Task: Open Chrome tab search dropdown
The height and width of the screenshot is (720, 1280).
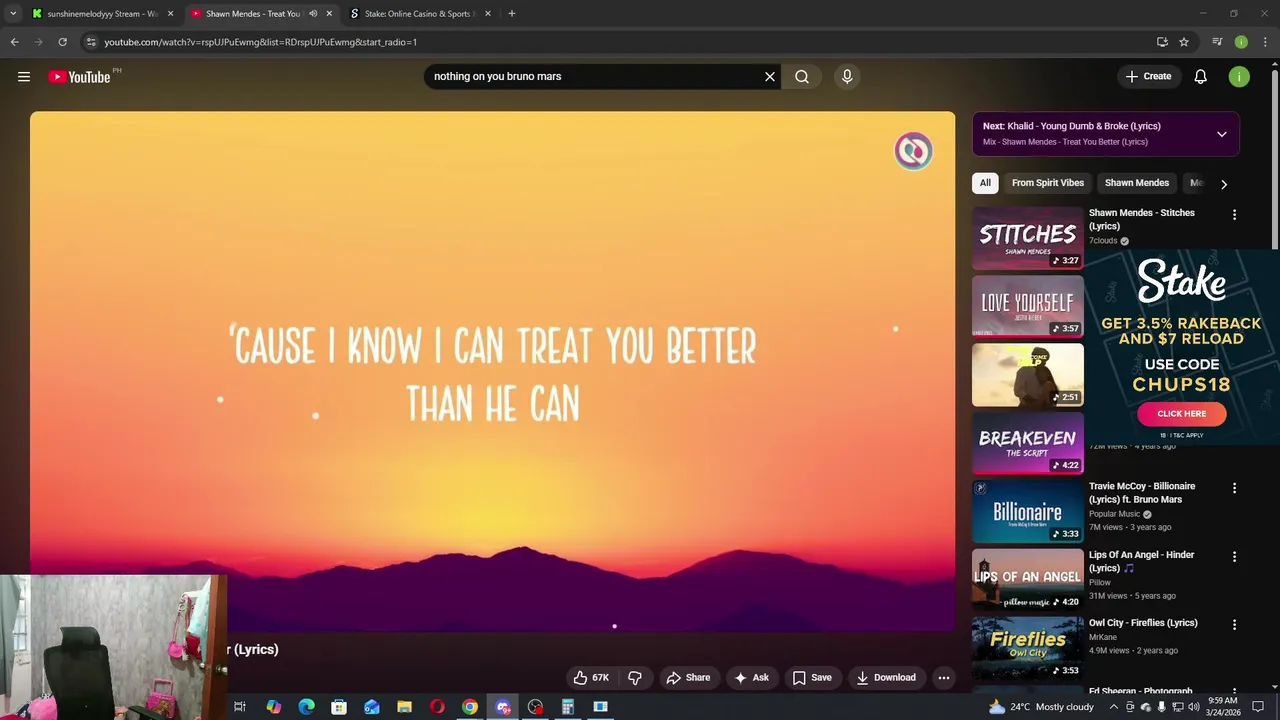Action: [13, 14]
